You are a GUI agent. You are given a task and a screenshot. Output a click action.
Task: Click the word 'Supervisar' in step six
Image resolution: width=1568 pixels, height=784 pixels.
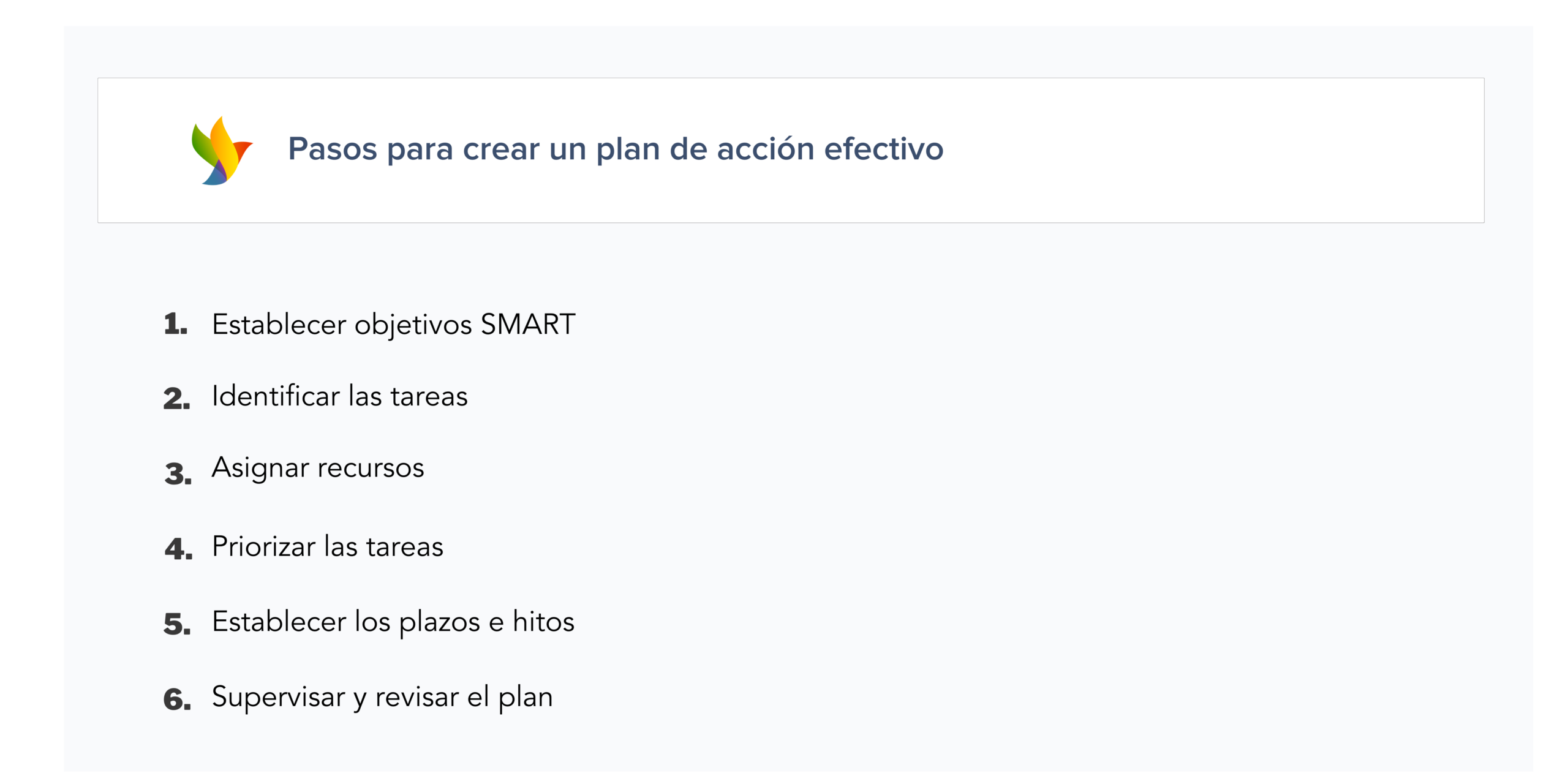point(278,697)
